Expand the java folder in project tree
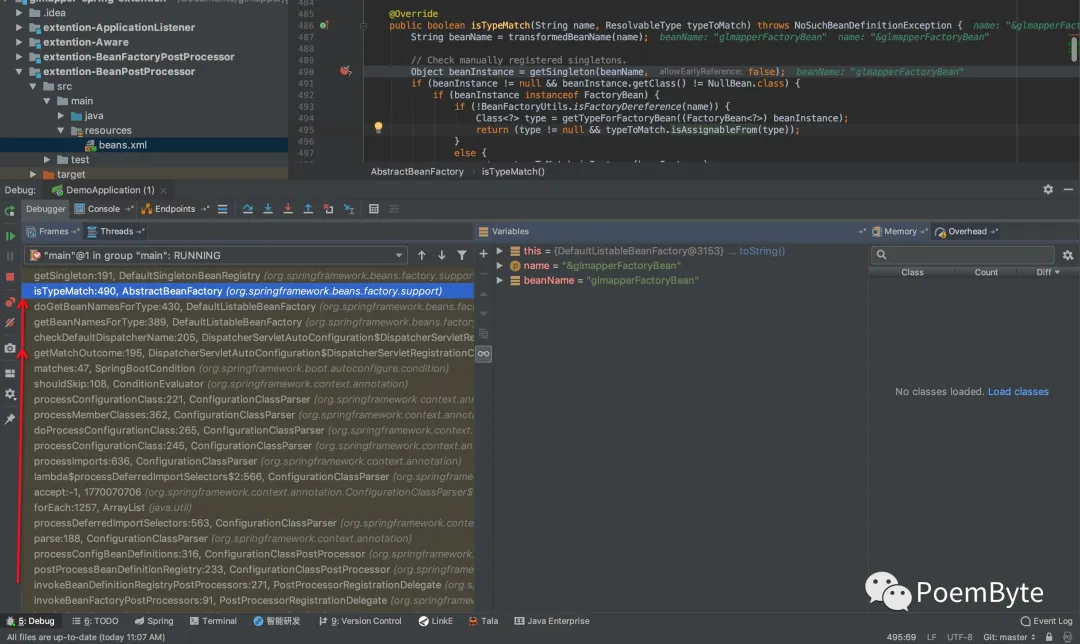This screenshot has height=644, width=1080. 61,116
